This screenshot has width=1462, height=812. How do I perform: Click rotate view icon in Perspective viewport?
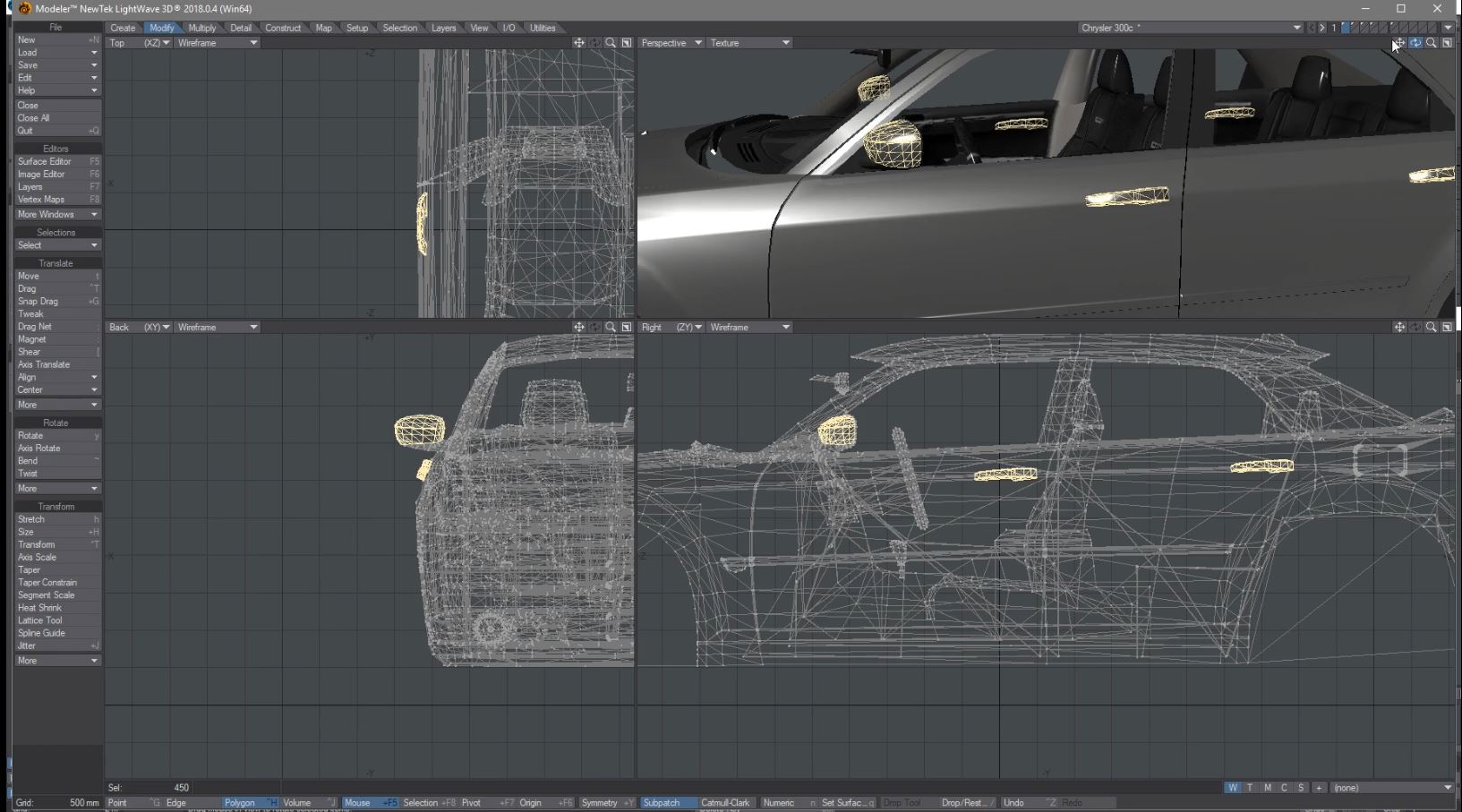click(1415, 43)
